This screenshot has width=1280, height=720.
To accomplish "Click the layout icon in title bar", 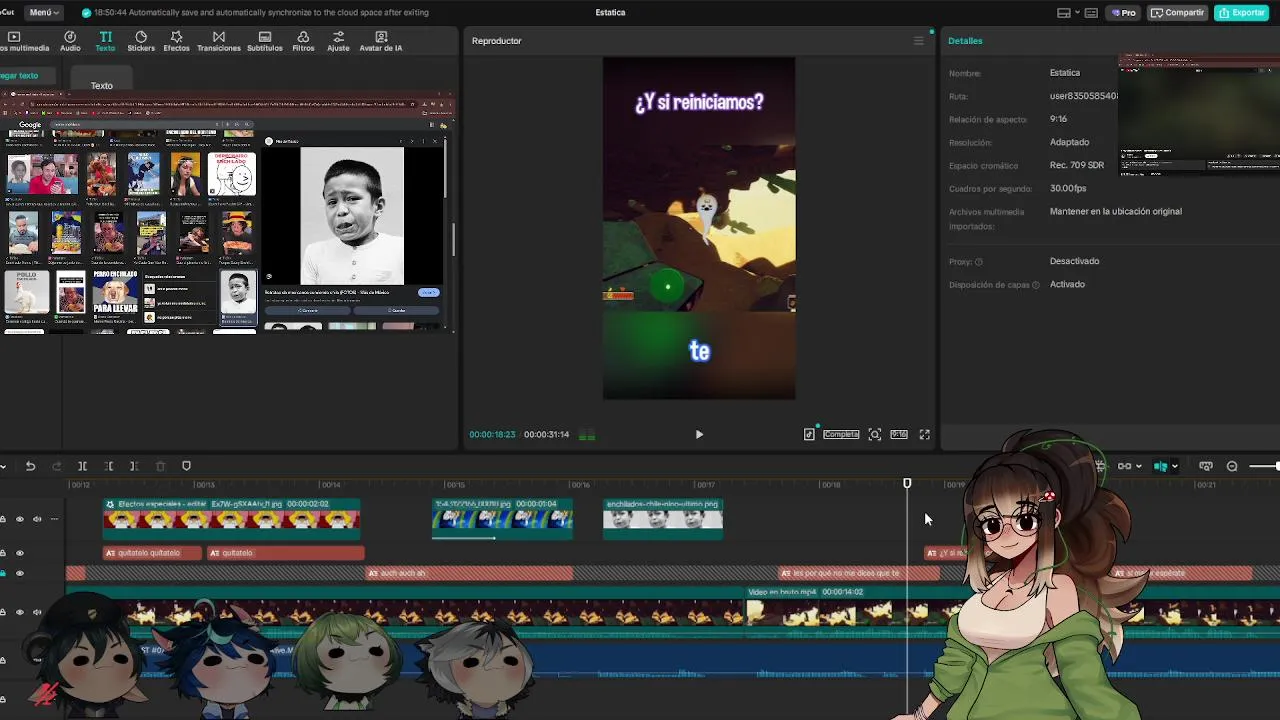I will pos(1064,13).
